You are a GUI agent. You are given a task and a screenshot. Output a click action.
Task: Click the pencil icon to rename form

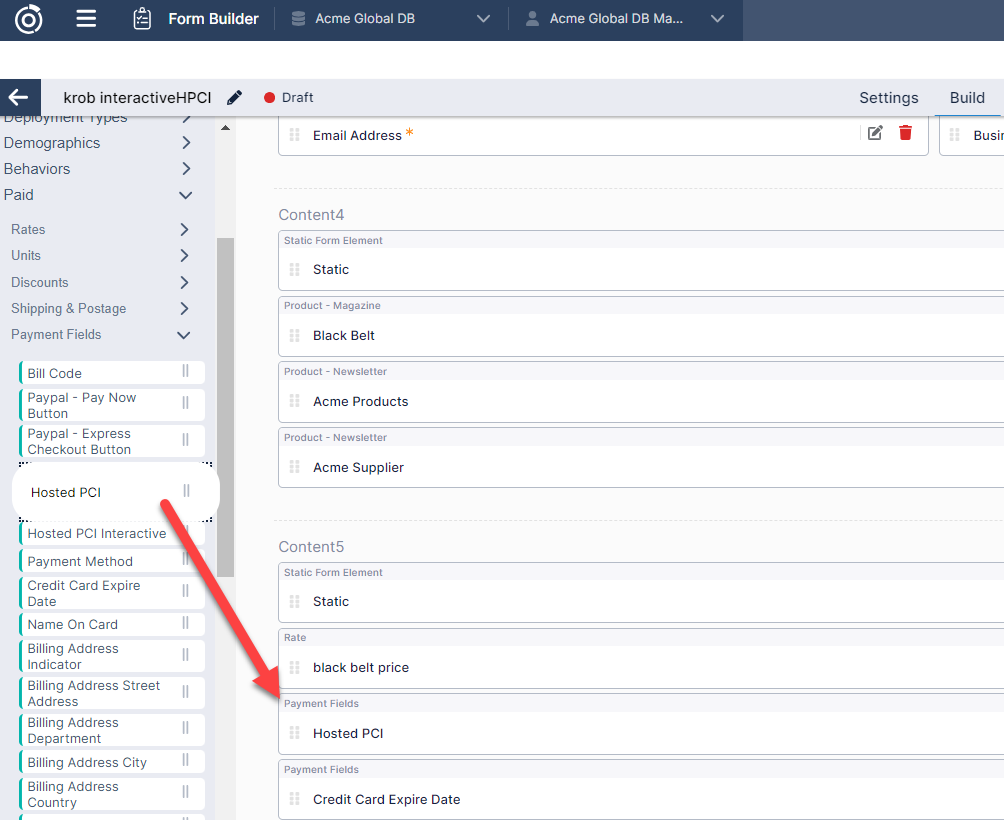coord(235,97)
